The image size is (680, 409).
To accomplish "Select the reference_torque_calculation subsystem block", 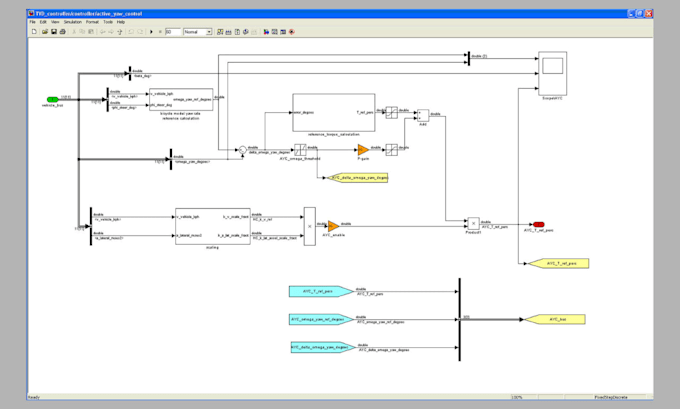I will [334, 112].
